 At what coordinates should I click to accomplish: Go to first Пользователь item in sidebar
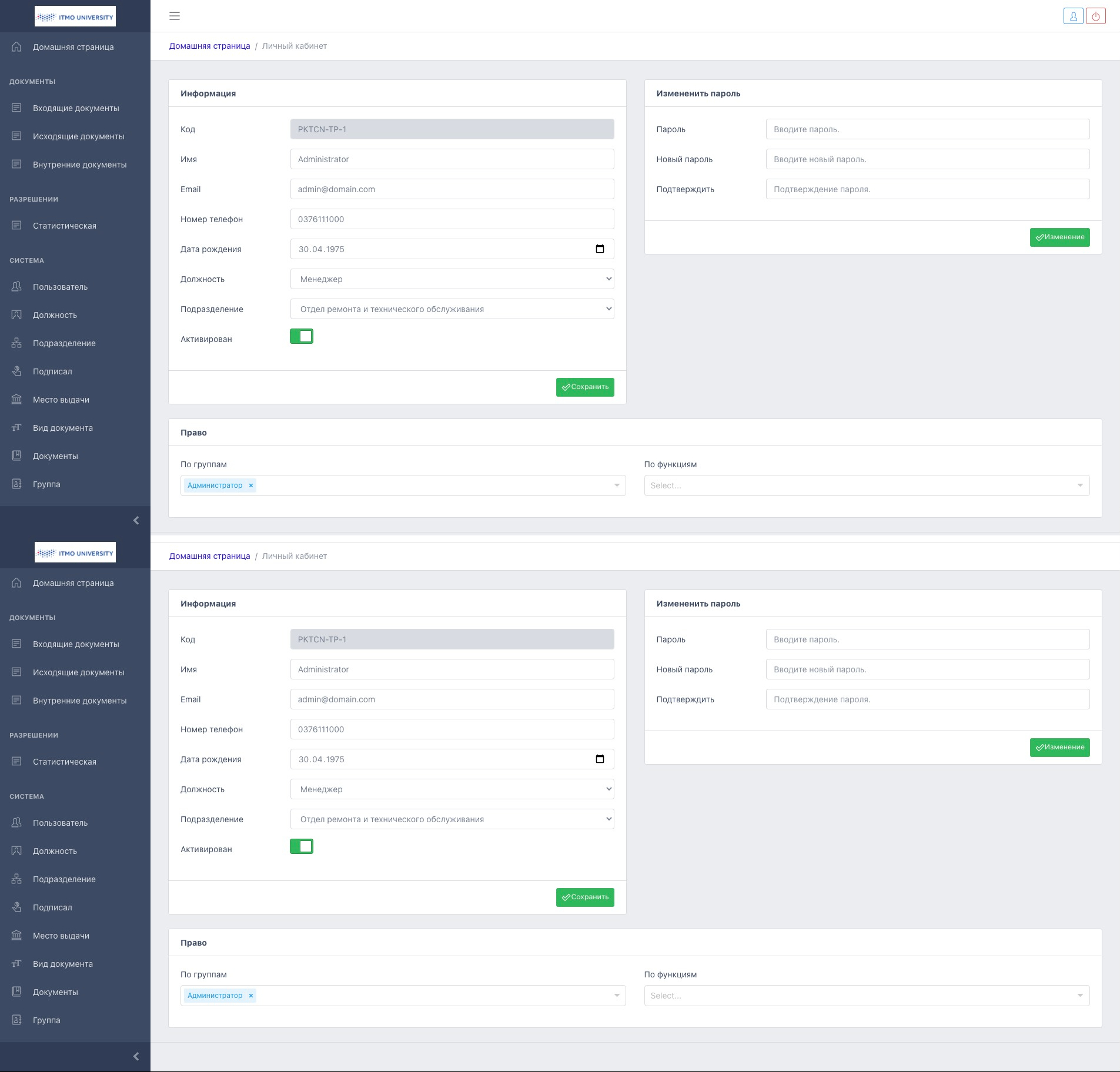60,287
